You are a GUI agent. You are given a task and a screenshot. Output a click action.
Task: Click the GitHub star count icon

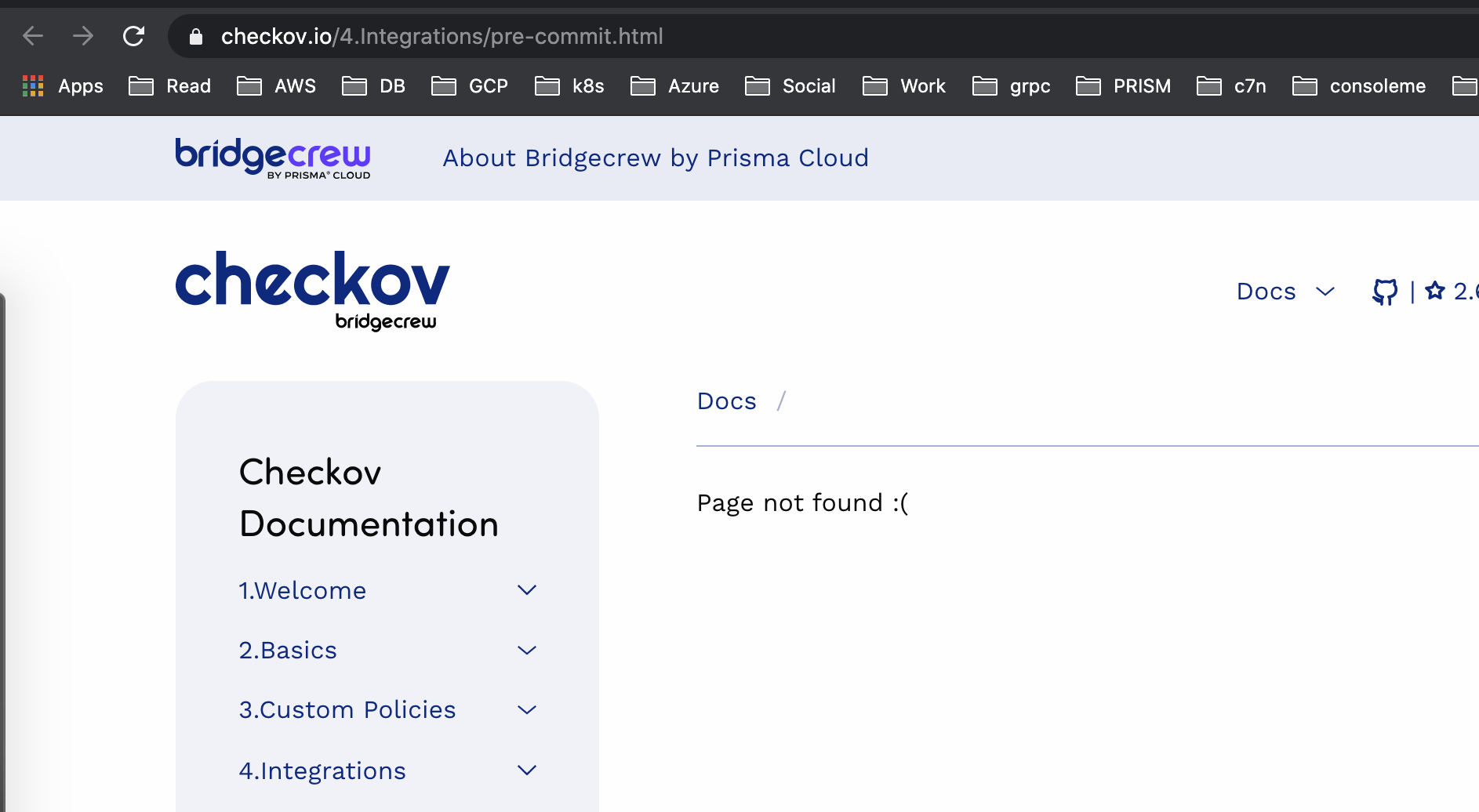click(1435, 291)
